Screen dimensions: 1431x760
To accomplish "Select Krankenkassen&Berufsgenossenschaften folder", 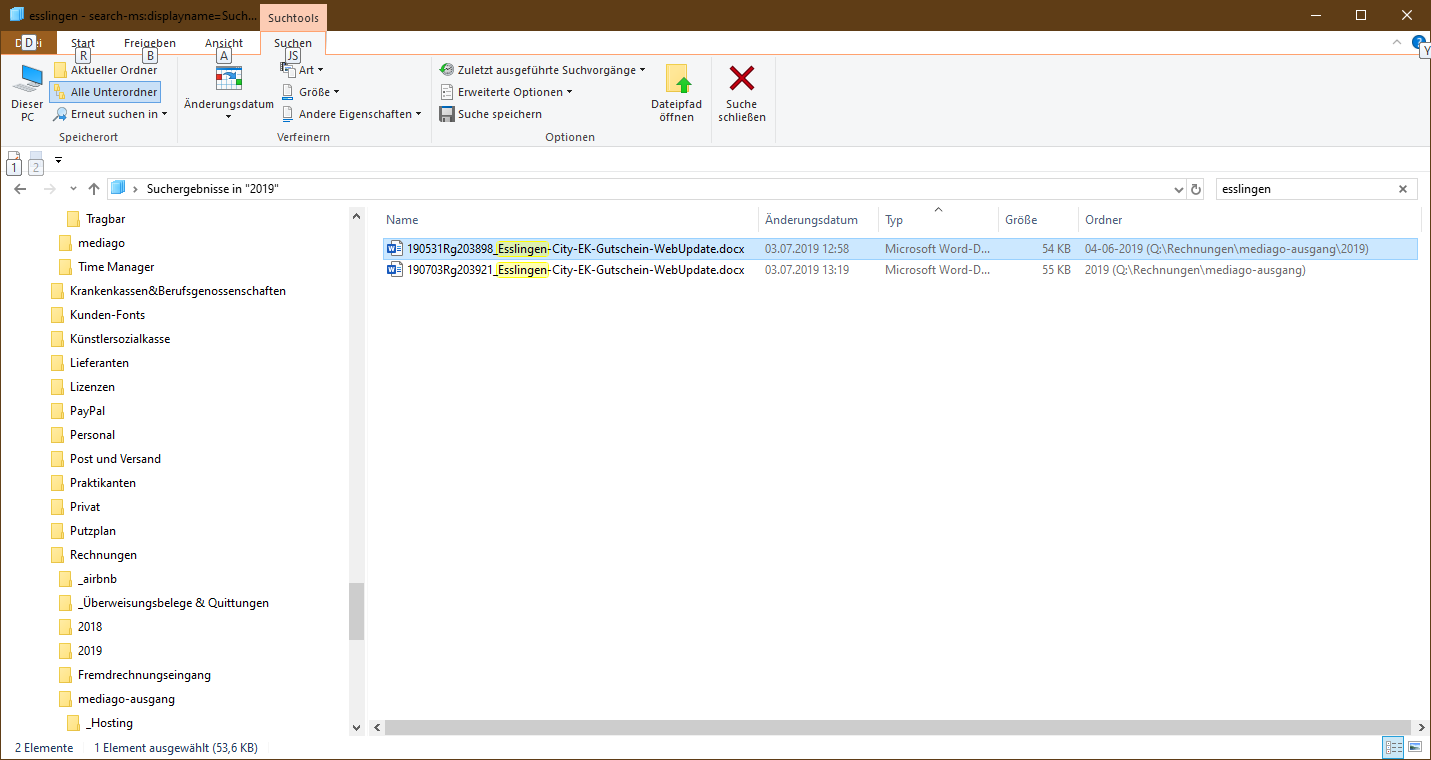I will (177, 291).
